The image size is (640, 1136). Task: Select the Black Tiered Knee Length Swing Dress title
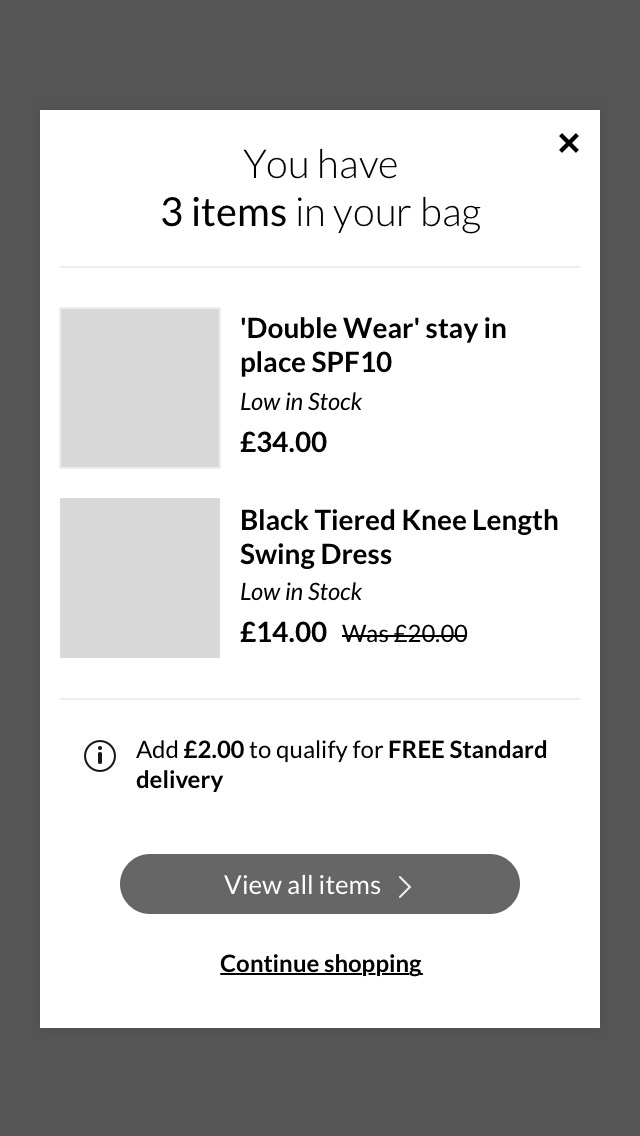pyautogui.click(x=399, y=537)
